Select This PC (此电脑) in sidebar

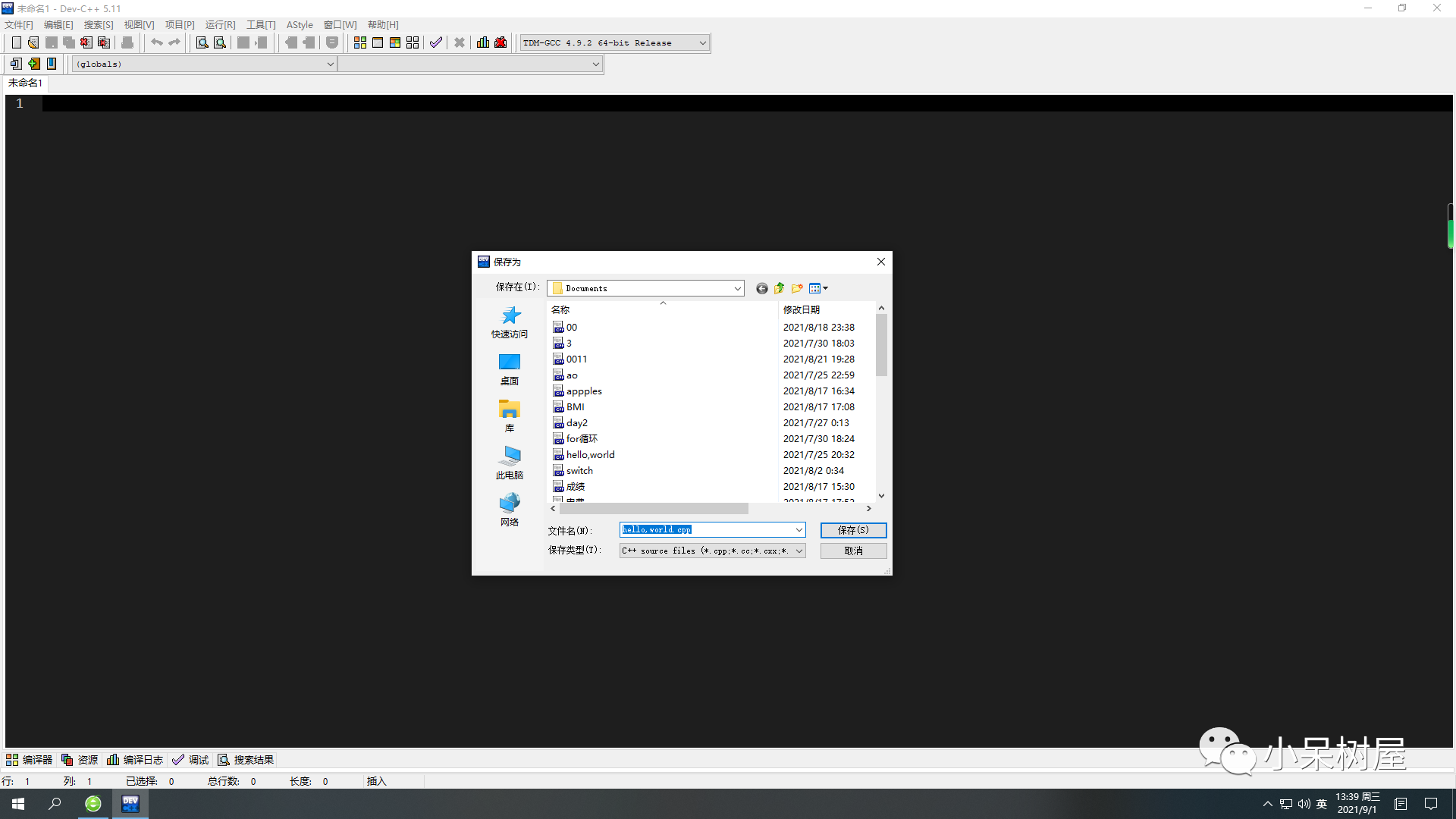(x=509, y=463)
